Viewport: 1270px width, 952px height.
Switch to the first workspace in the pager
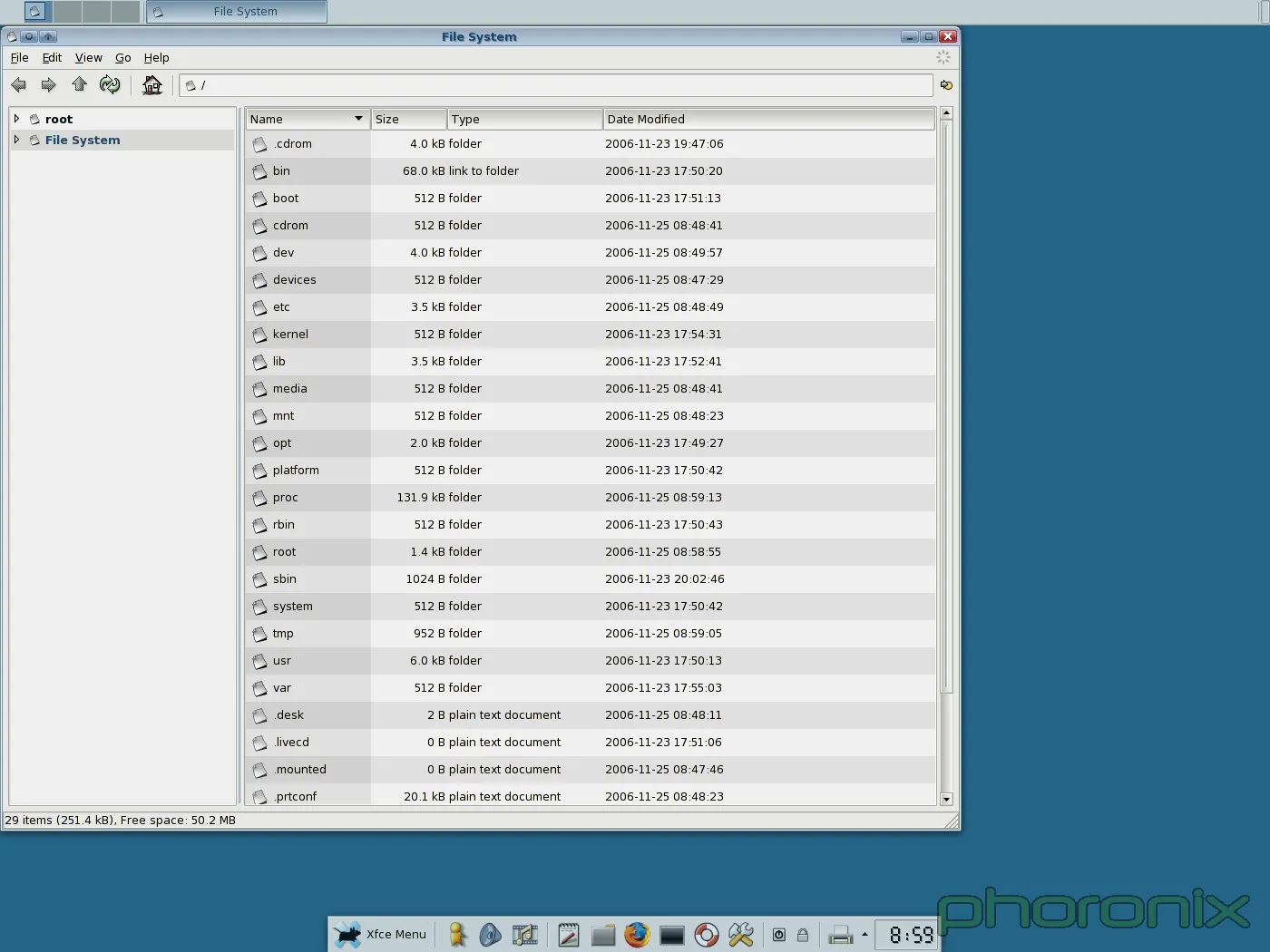coord(35,12)
